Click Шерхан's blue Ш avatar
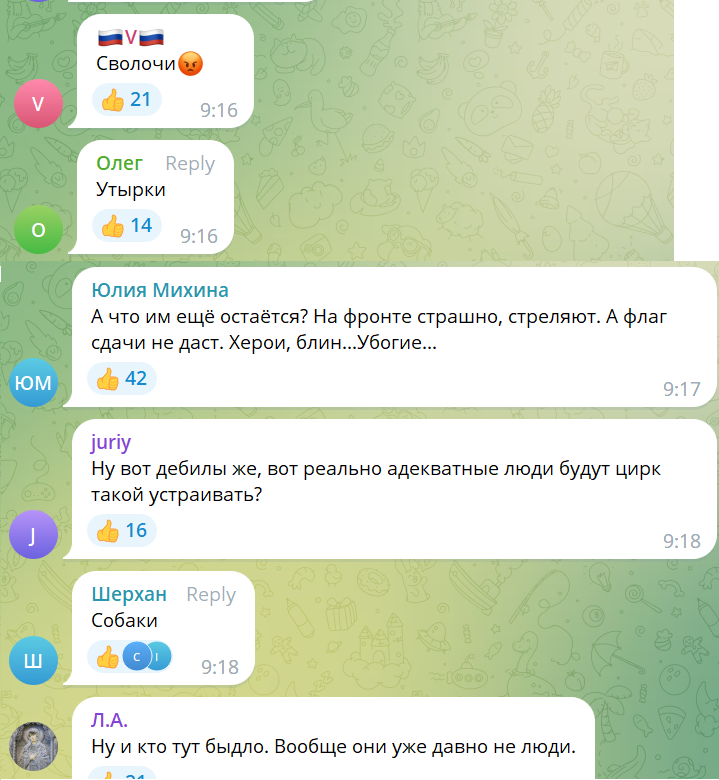Viewport: 719px width, 780px height. point(33,660)
